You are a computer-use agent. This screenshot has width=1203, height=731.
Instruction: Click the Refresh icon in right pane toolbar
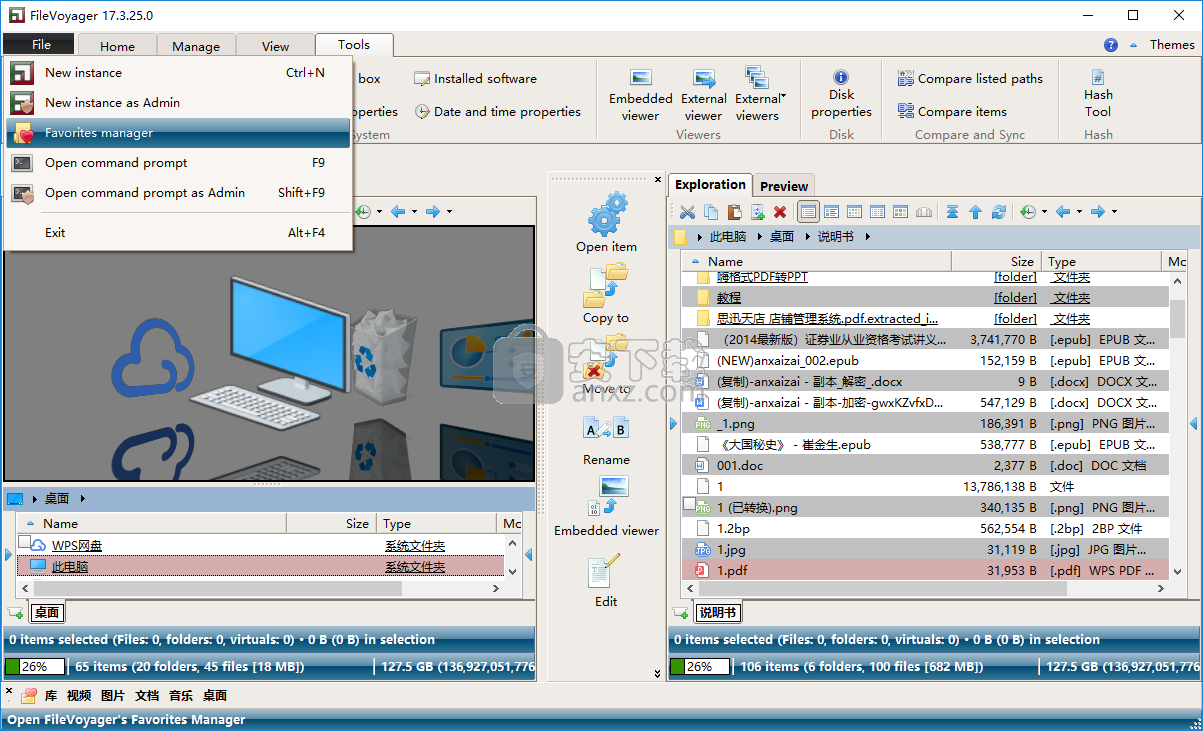[998, 212]
